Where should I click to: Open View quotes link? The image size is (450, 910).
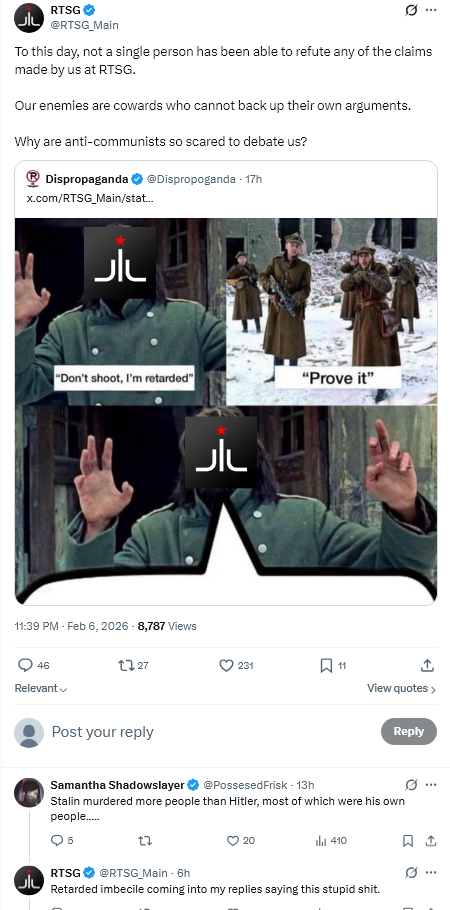click(401, 689)
